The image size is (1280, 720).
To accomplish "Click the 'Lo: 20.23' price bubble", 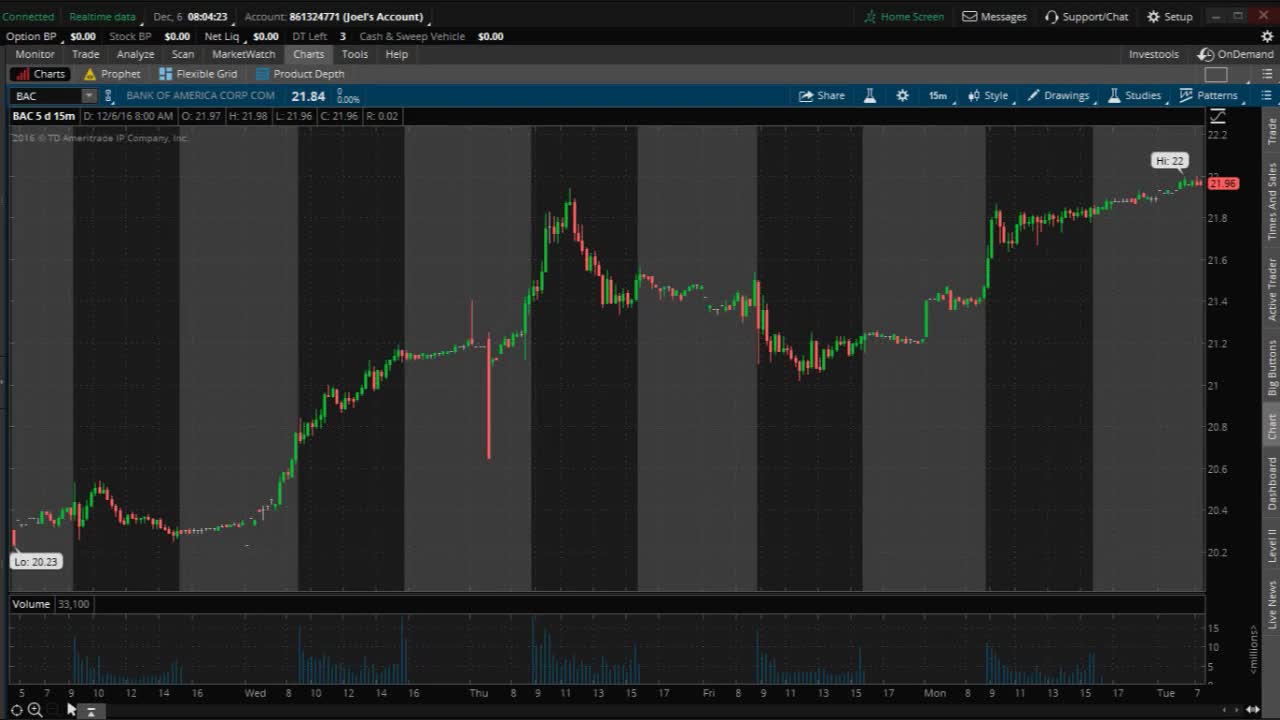I will tap(36, 562).
